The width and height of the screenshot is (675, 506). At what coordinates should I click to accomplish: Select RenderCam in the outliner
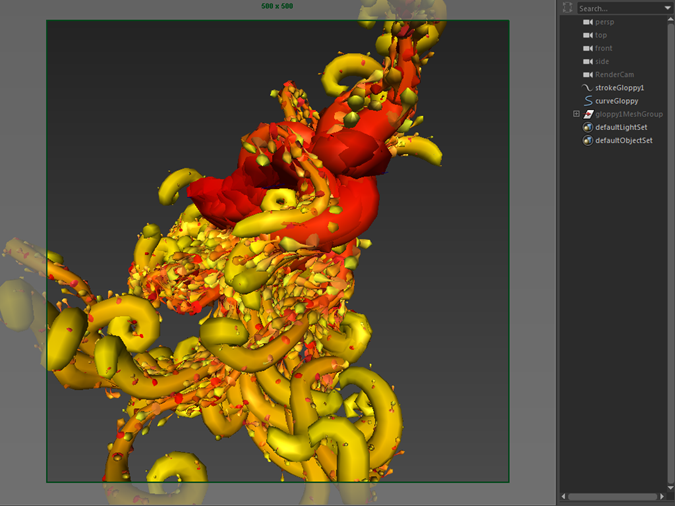coord(613,75)
